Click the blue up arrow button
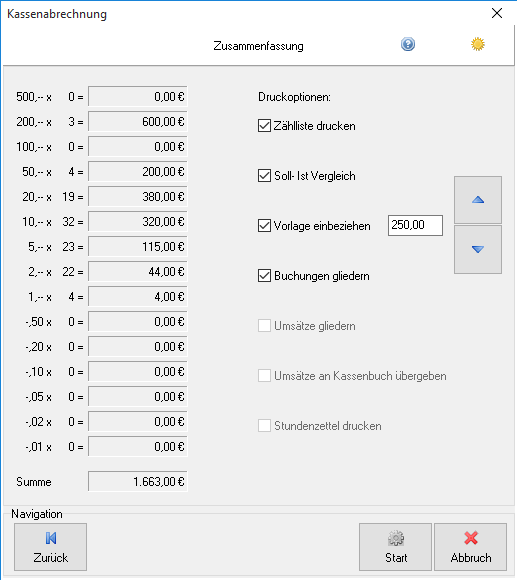Image resolution: width=517 pixels, height=580 pixels. coord(478,200)
